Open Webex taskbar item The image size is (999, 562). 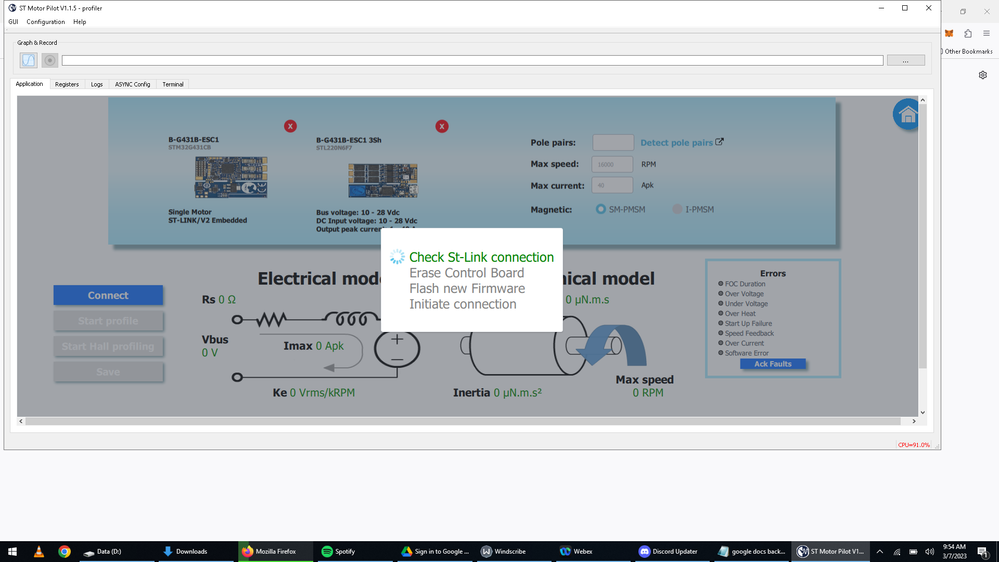593,552
